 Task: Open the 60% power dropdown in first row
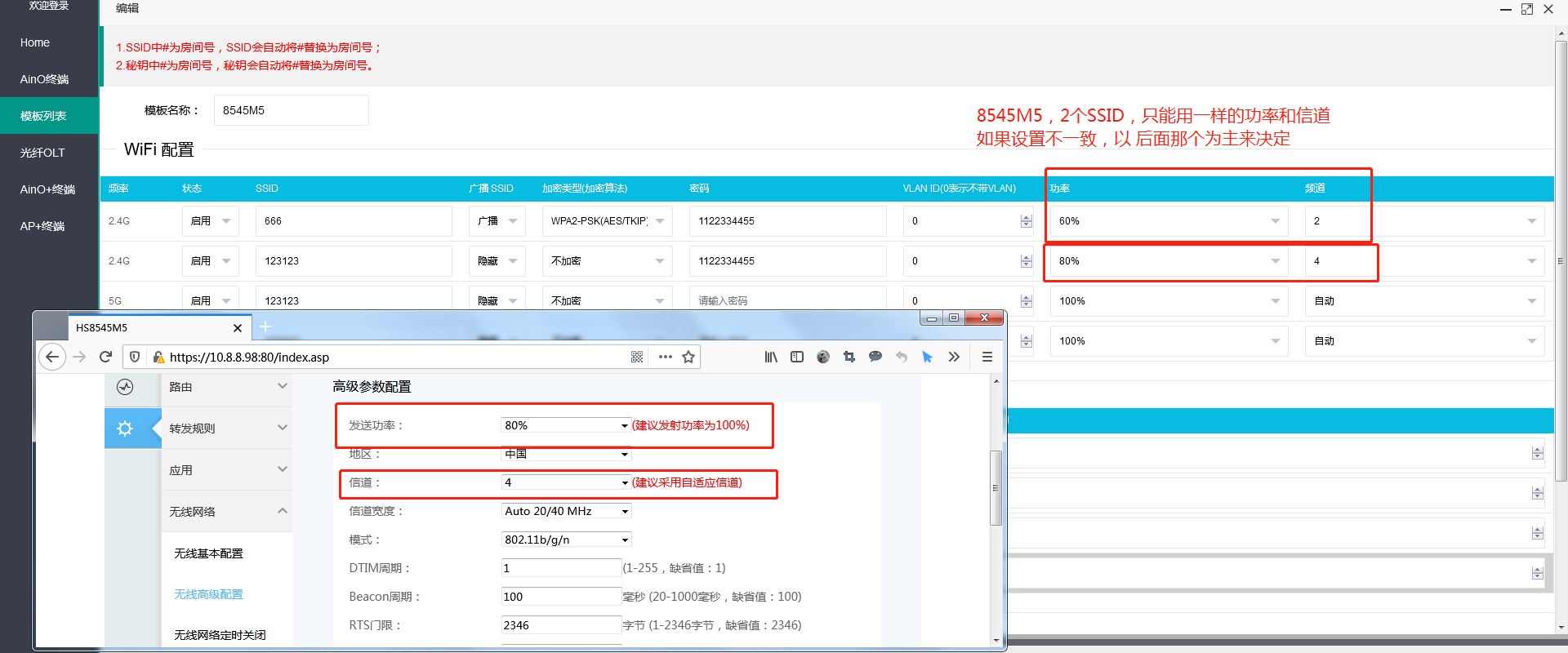point(1168,221)
